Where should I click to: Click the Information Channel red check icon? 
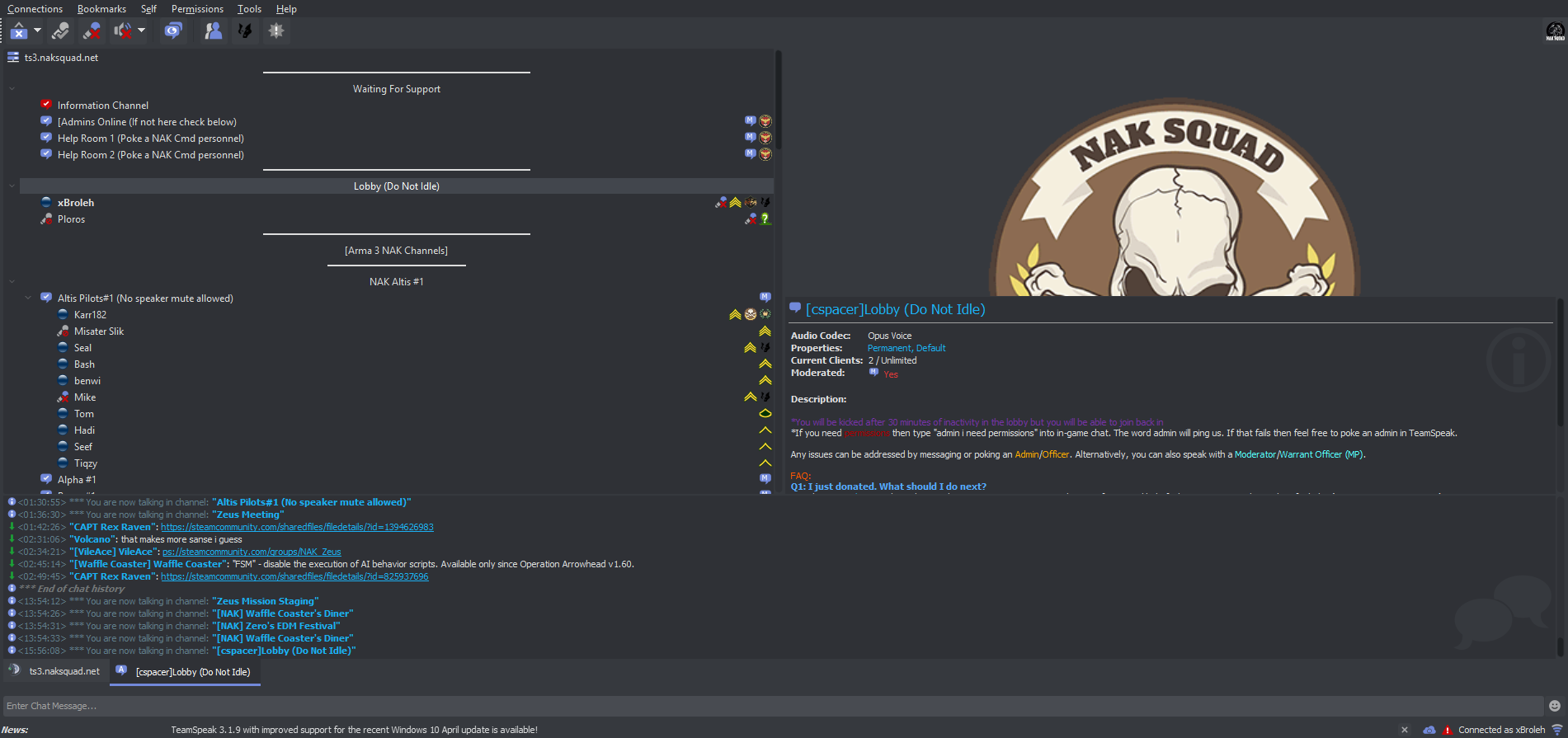(x=46, y=105)
